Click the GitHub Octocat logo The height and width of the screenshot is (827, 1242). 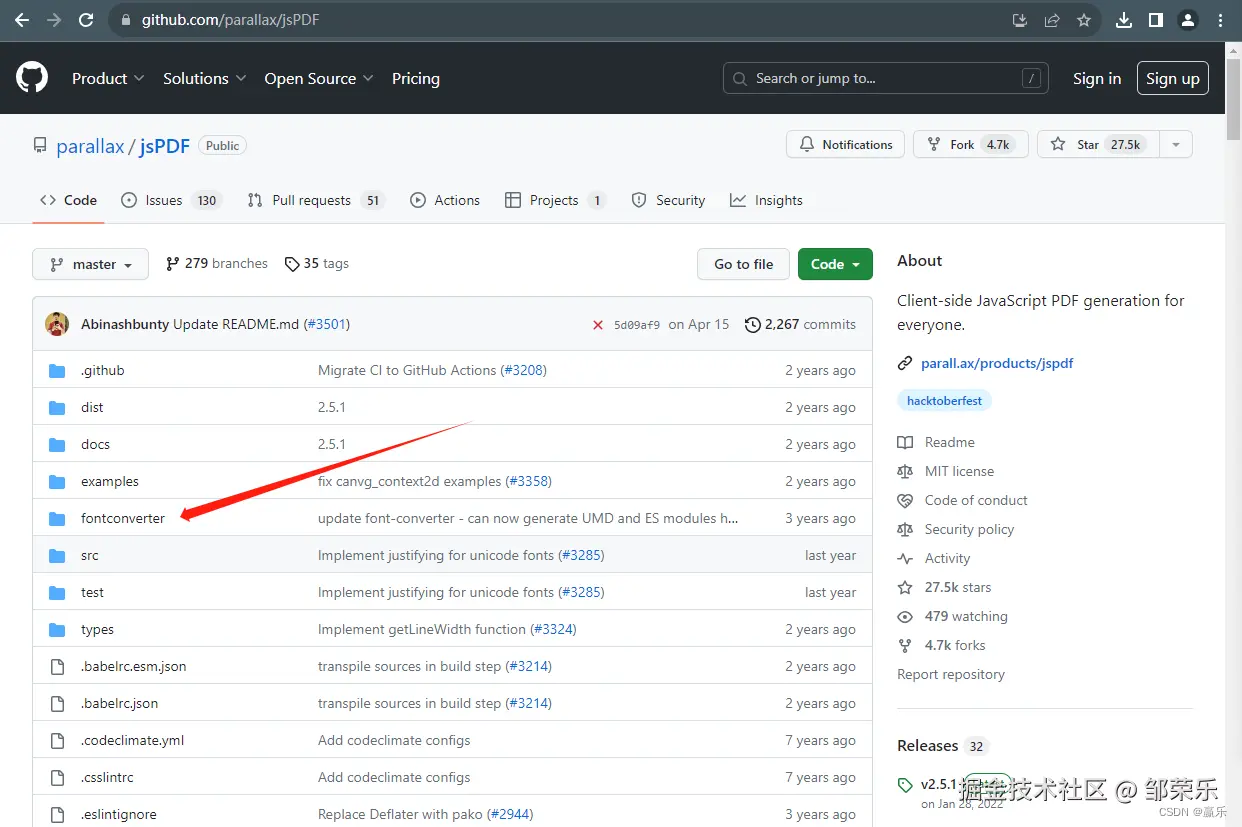pyautogui.click(x=32, y=78)
